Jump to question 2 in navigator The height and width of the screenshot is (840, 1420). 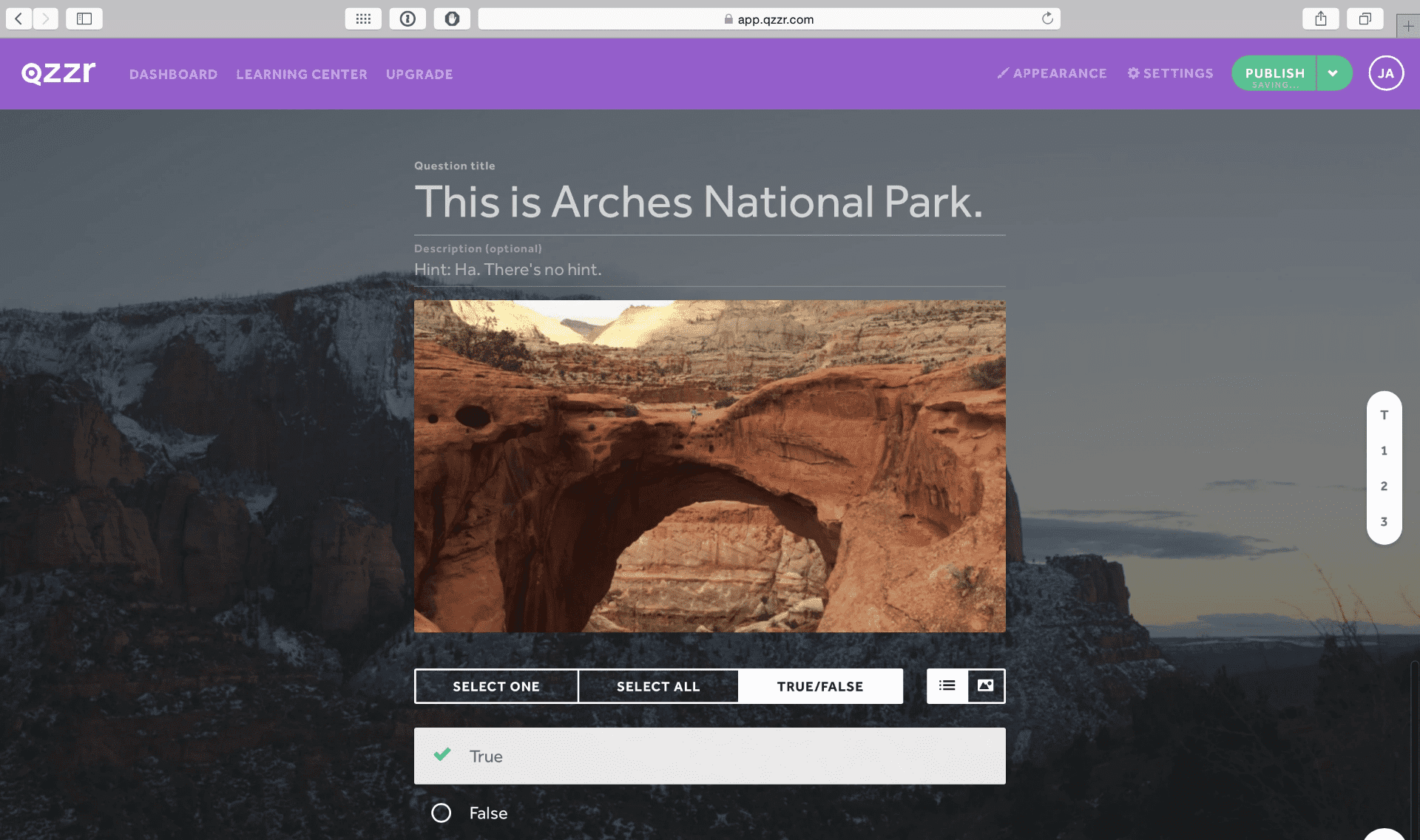point(1384,486)
